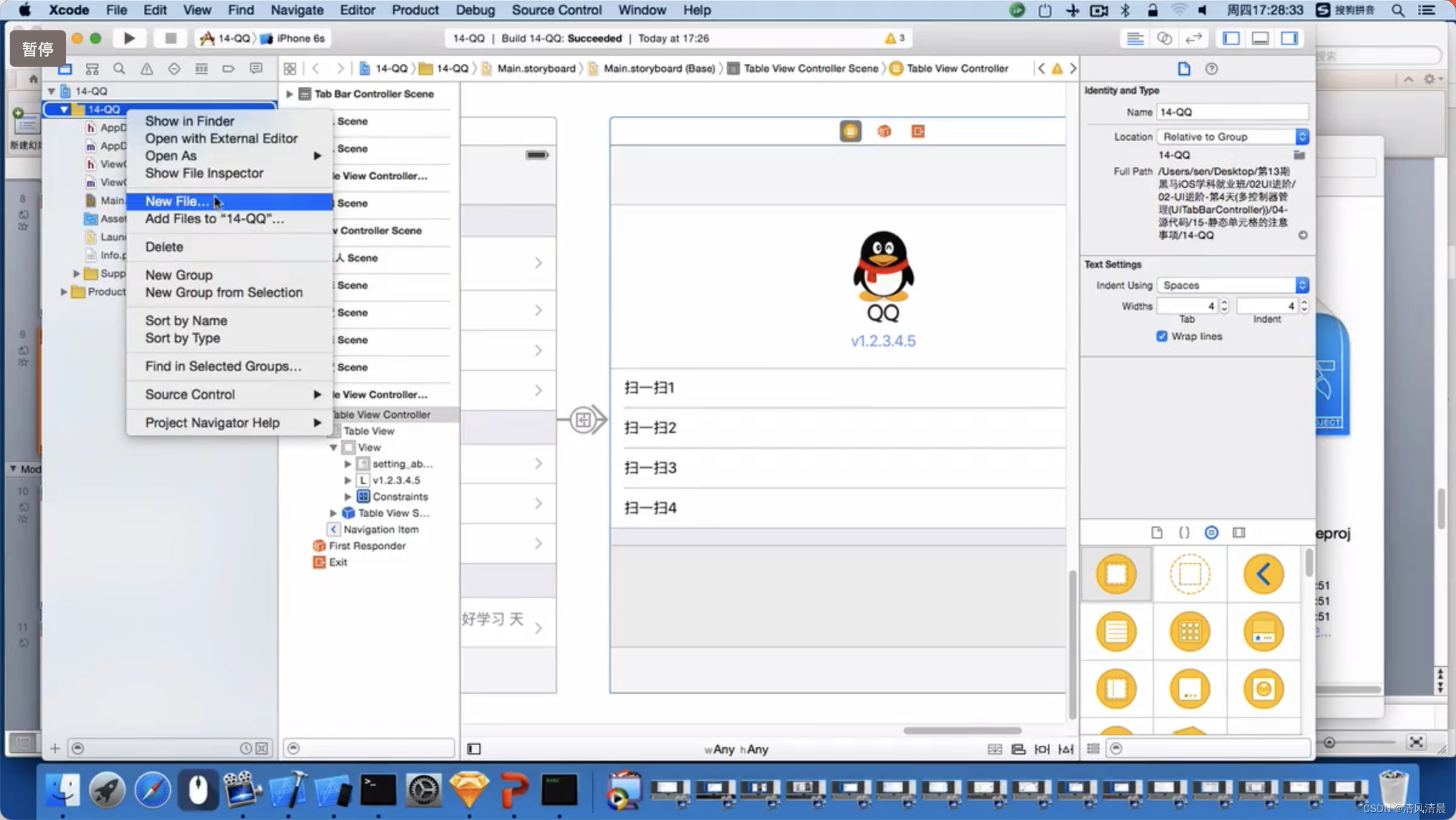The image size is (1456, 820).
Task: Select the Assistant editor icon
Action: point(1164,38)
